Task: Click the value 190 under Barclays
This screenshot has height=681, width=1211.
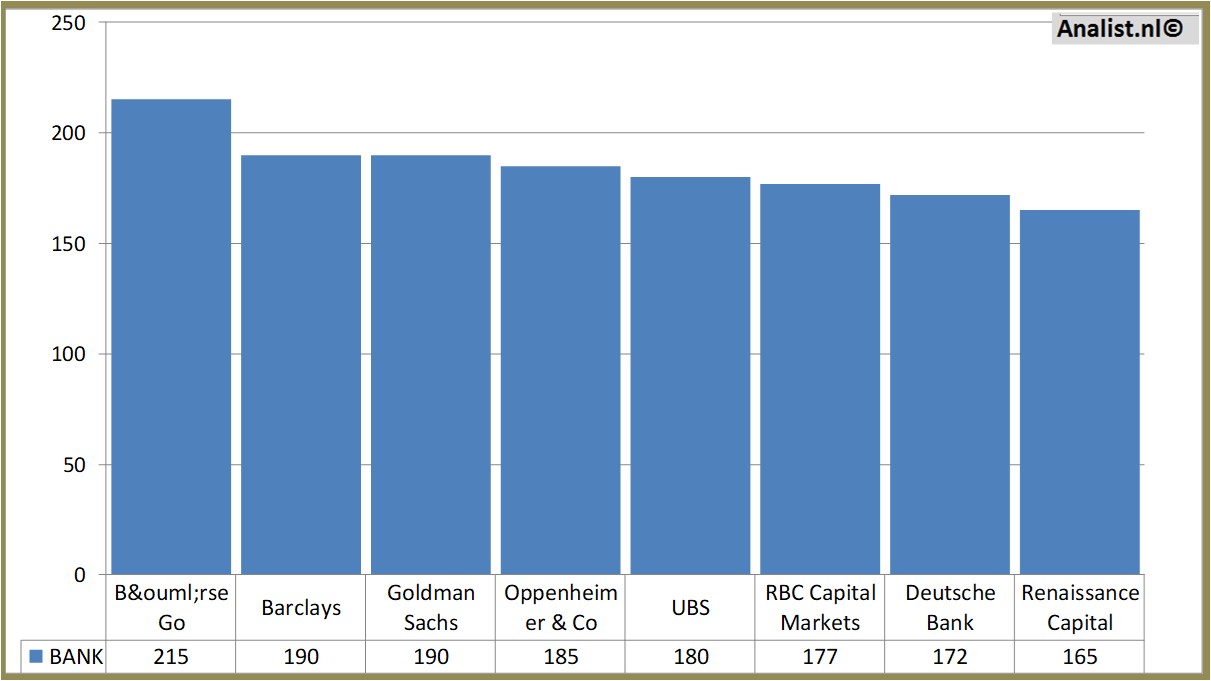Action: pos(301,657)
